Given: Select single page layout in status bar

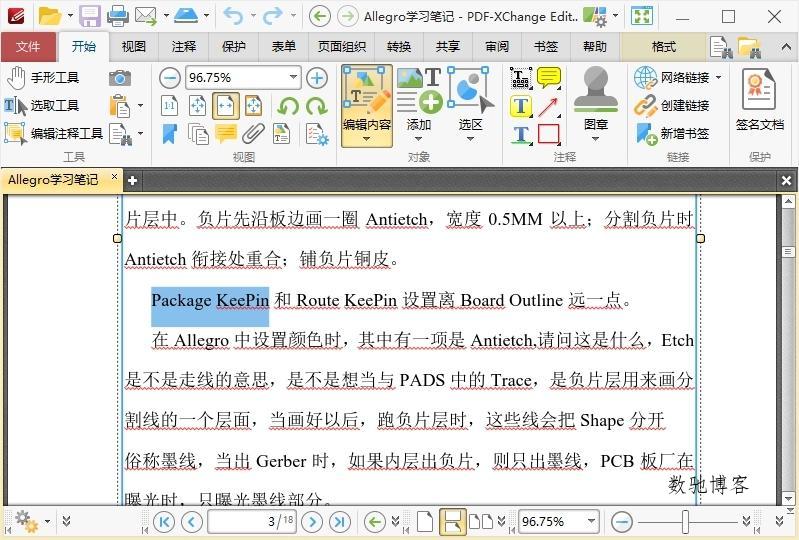Looking at the screenshot, I should click(x=424, y=521).
